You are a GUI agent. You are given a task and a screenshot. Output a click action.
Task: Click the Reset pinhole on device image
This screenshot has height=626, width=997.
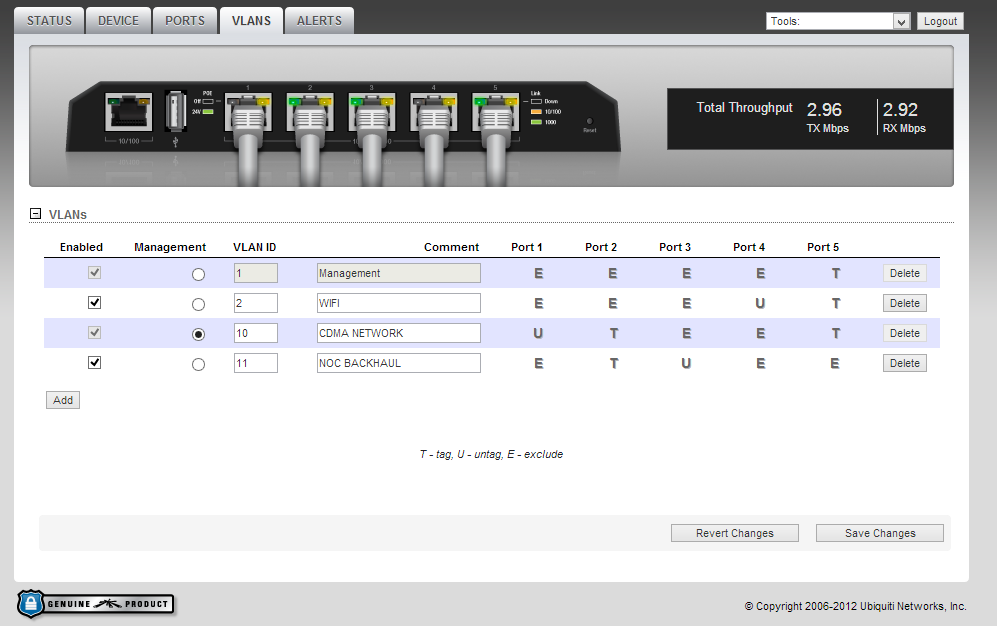click(589, 121)
